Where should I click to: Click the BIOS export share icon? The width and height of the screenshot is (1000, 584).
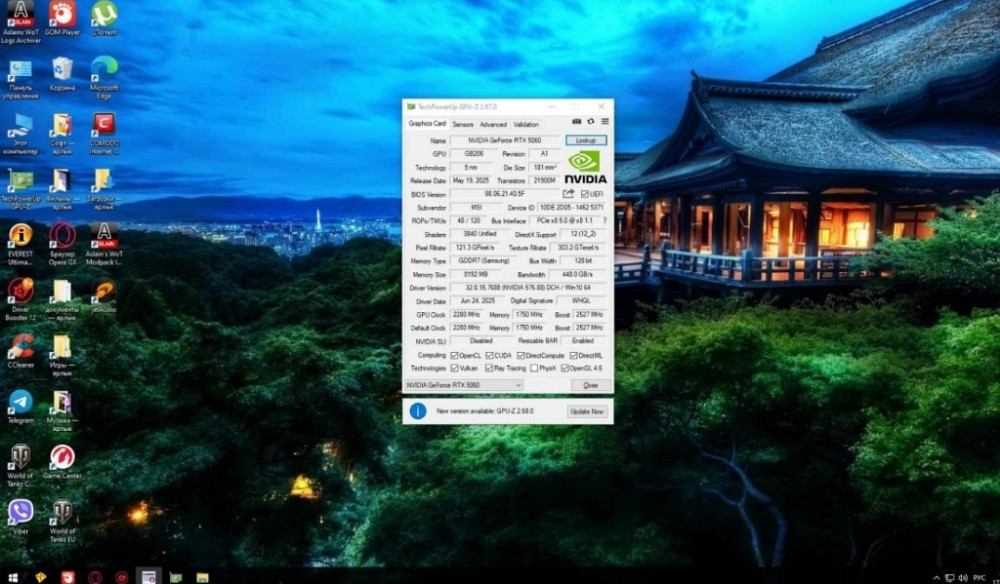point(569,194)
